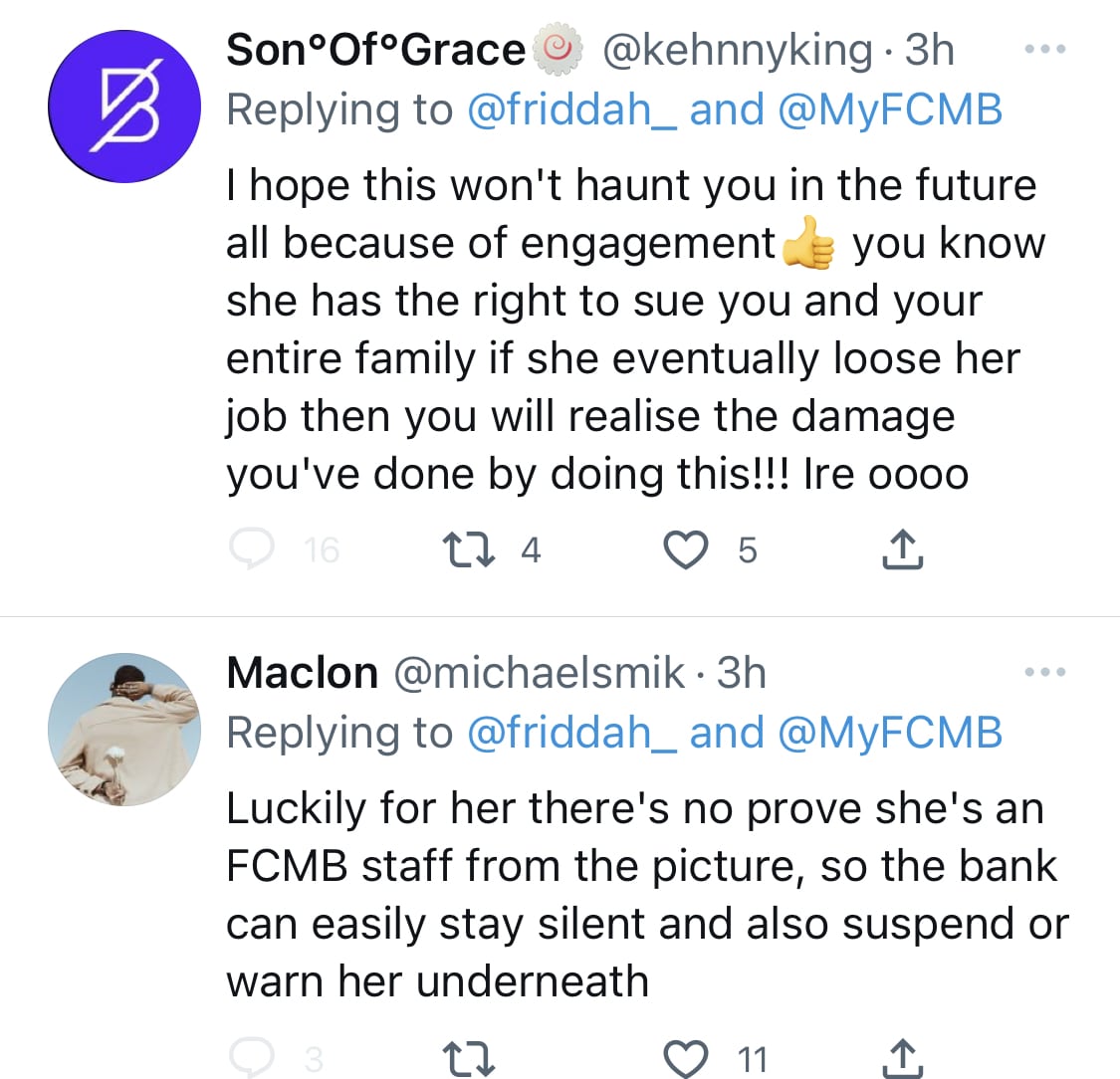
Task: View Son°Of°Grace display name profile
Action: pyautogui.click(x=376, y=50)
